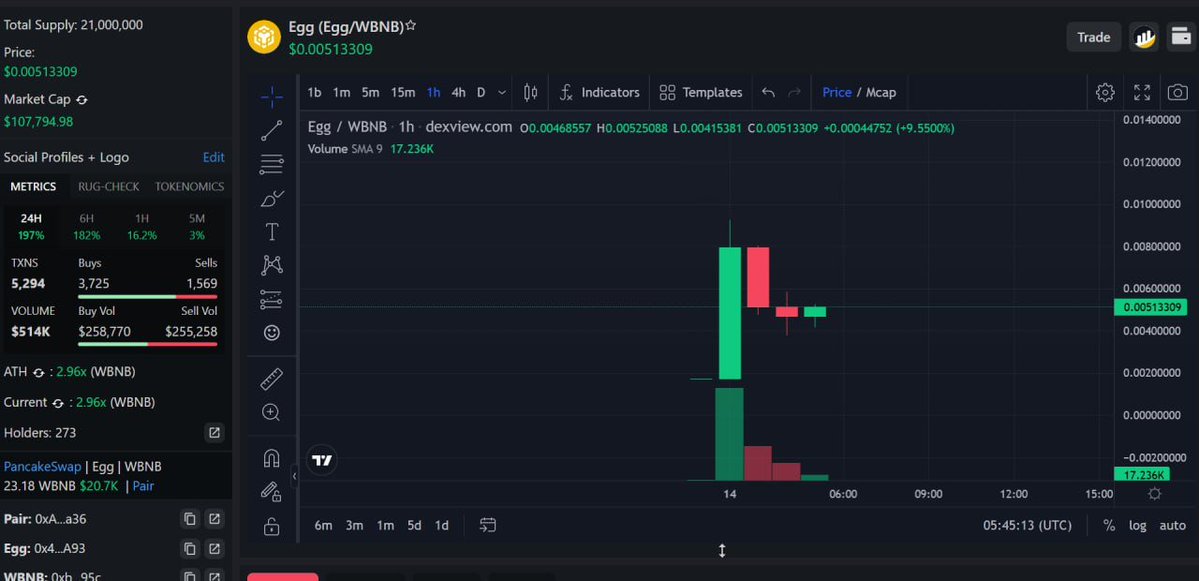Switch chart to Mcap view

tap(881, 93)
